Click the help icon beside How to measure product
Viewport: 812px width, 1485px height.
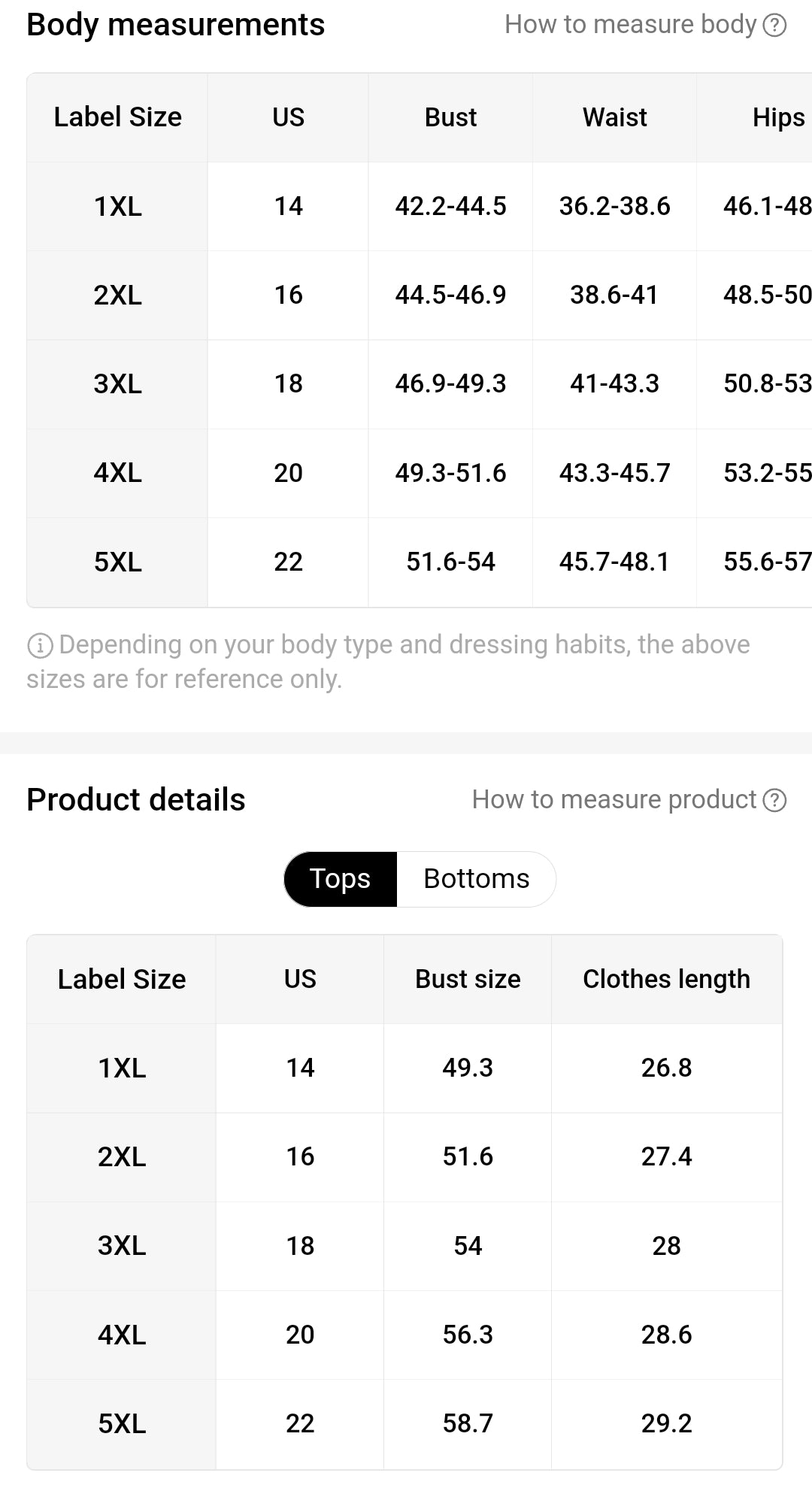click(774, 800)
